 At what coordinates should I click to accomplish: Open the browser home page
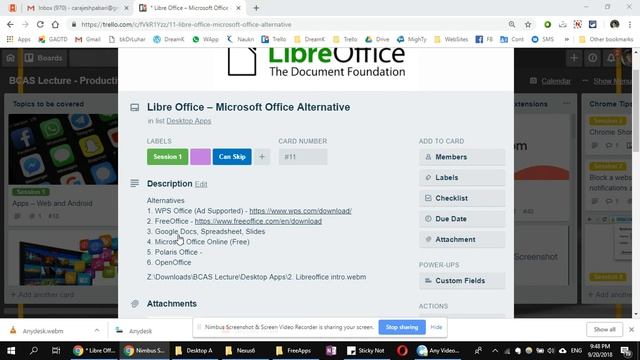[x=55, y=24]
